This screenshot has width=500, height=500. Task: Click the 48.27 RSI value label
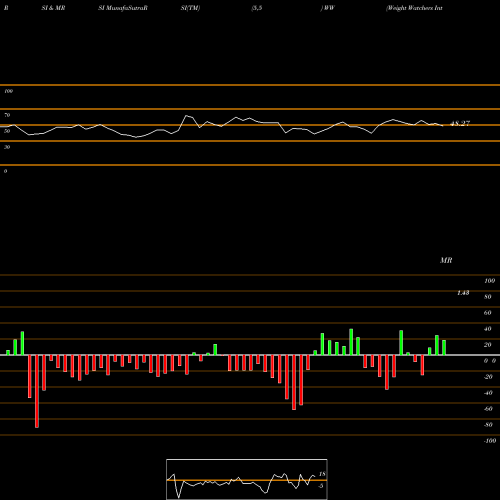pyautogui.click(x=460, y=123)
